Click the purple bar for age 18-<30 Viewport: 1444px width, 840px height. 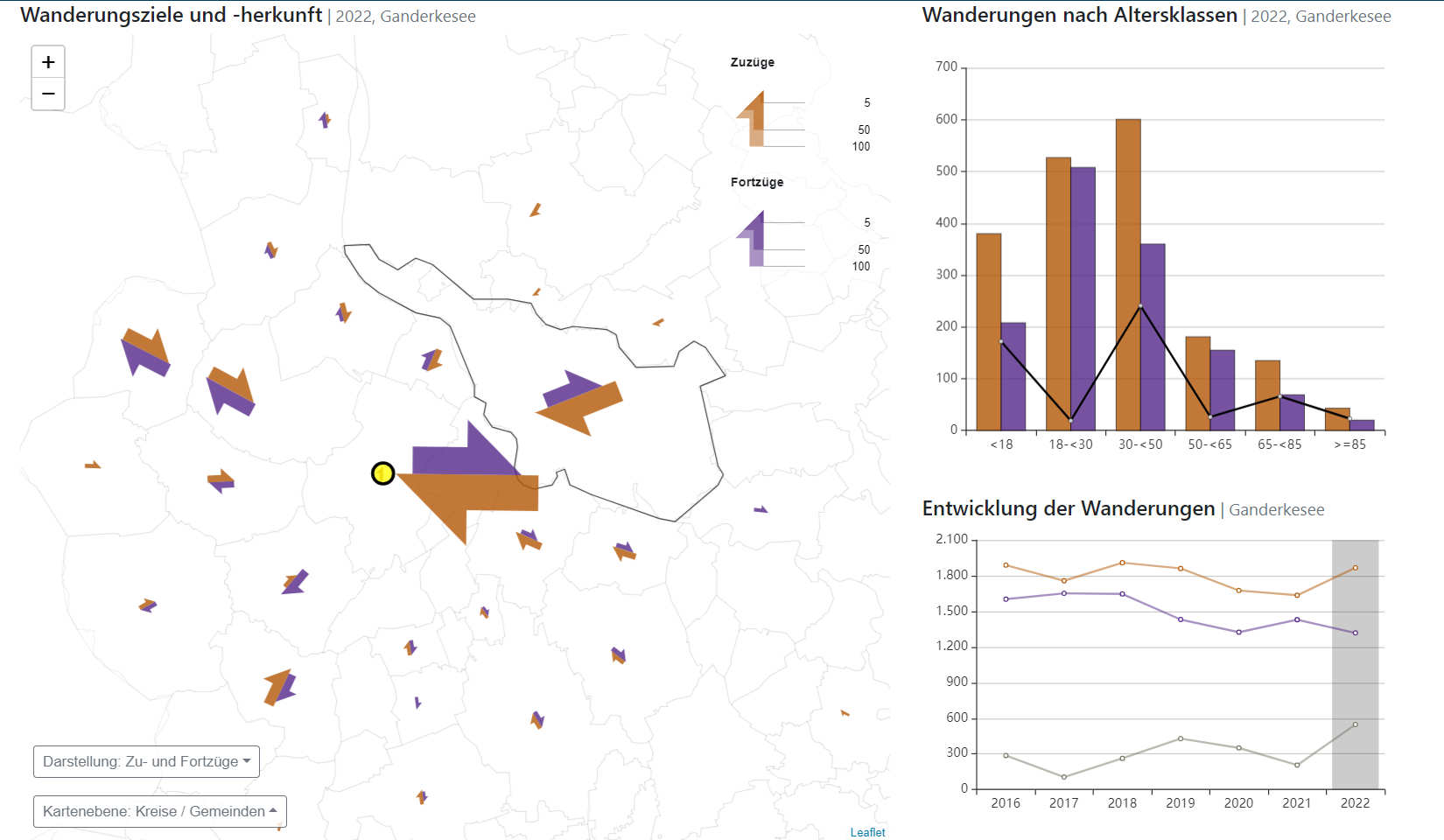pyautogui.click(x=1083, y=298)
